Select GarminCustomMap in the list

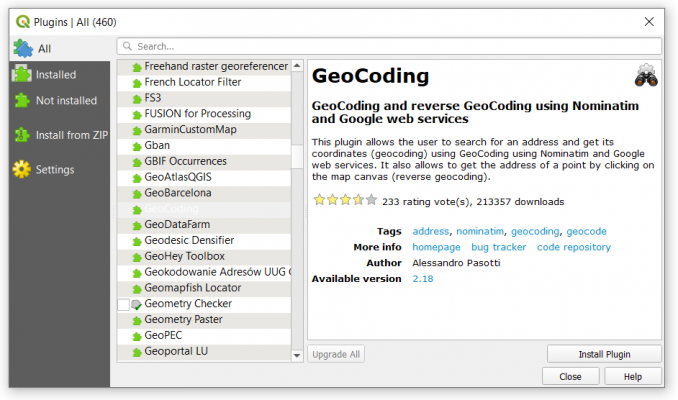(x=204, y=130)
